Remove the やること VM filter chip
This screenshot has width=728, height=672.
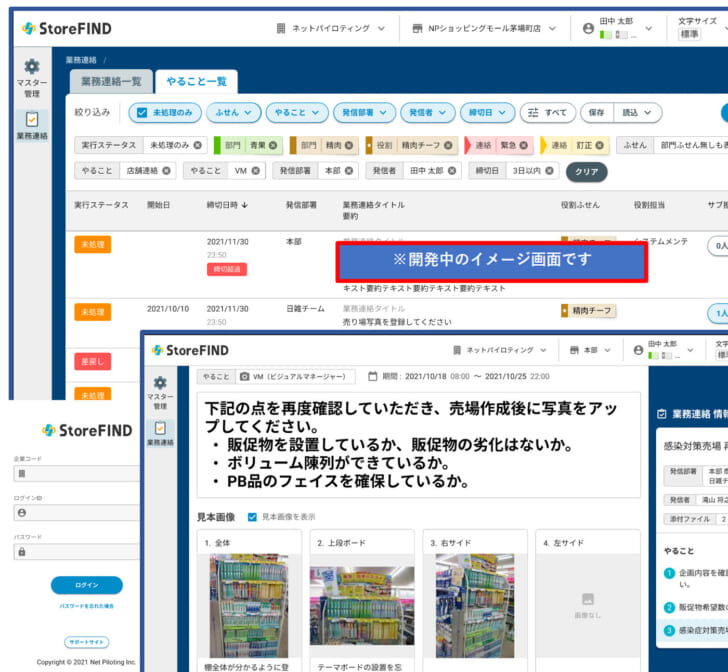click(x=255, y=171)
